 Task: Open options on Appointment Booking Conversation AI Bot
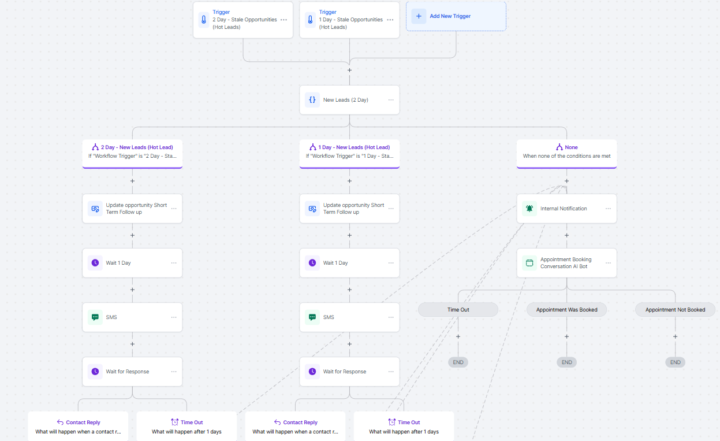[x=608, y=263]
